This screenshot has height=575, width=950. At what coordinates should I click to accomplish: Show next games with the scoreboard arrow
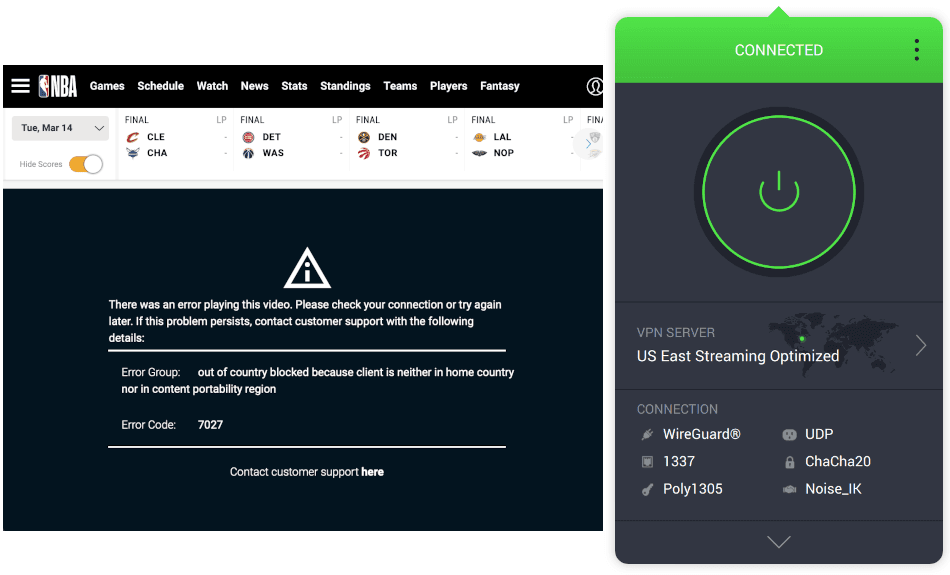(x=588, y=144)
